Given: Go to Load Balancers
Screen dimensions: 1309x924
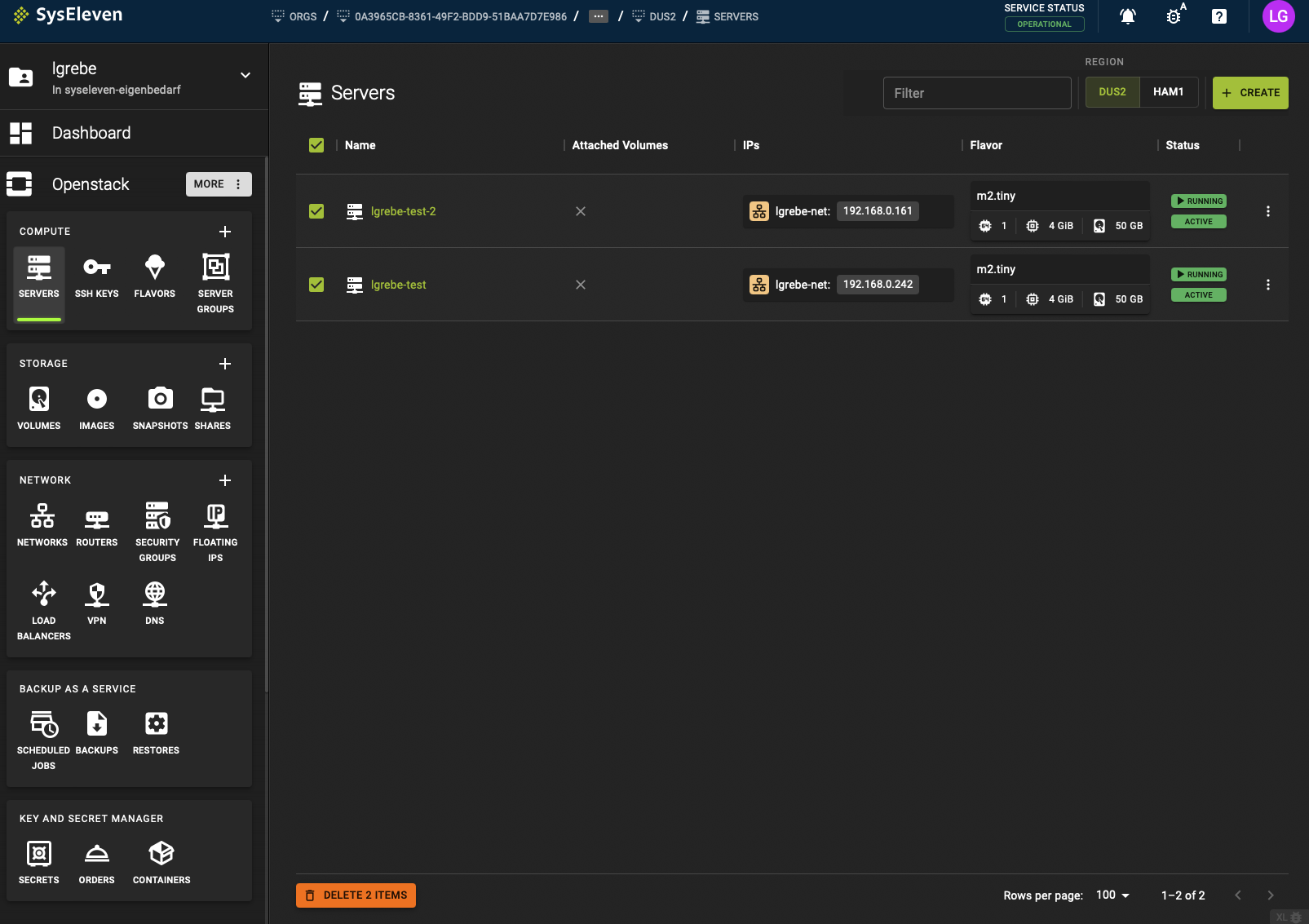Looking at the screenshot, I should [44, 611].
